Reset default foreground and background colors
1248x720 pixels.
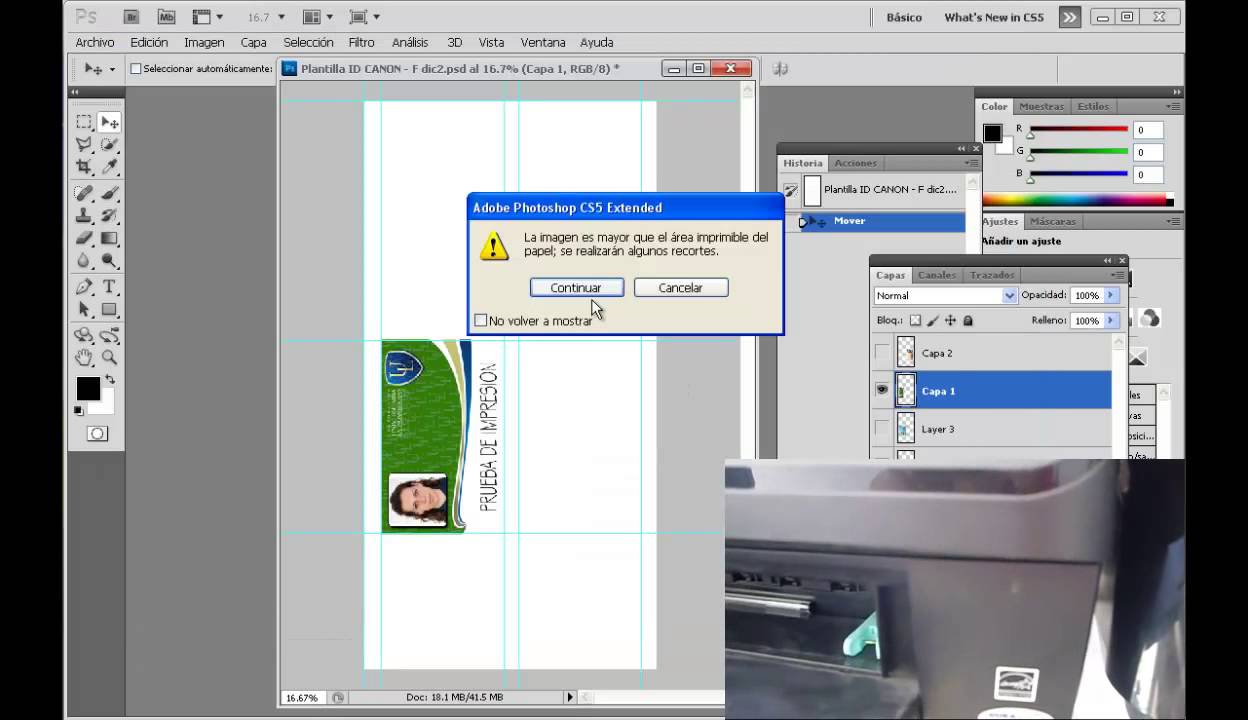coord(78,410)
